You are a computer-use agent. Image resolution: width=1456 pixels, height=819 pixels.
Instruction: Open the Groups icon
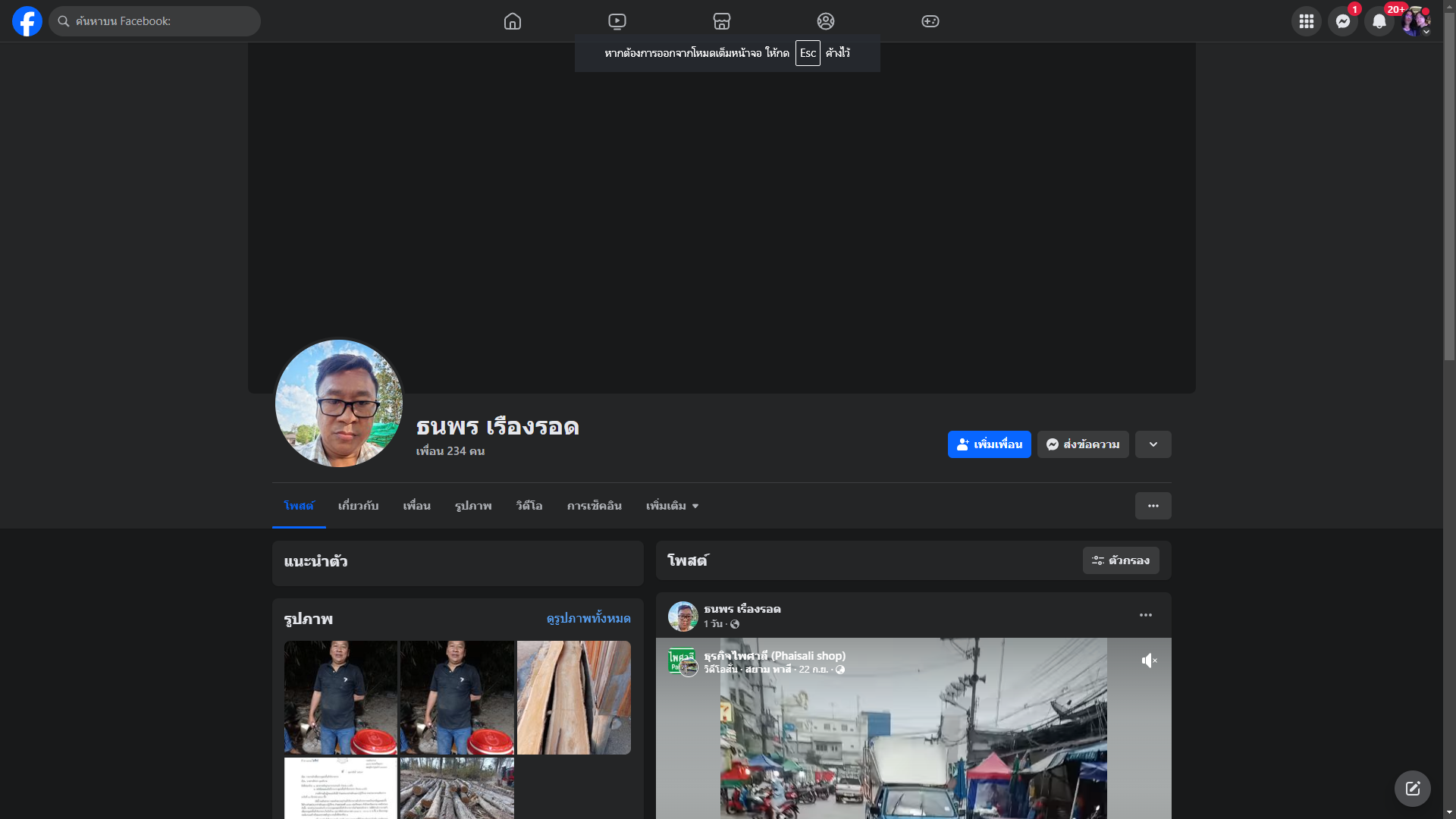826,21
